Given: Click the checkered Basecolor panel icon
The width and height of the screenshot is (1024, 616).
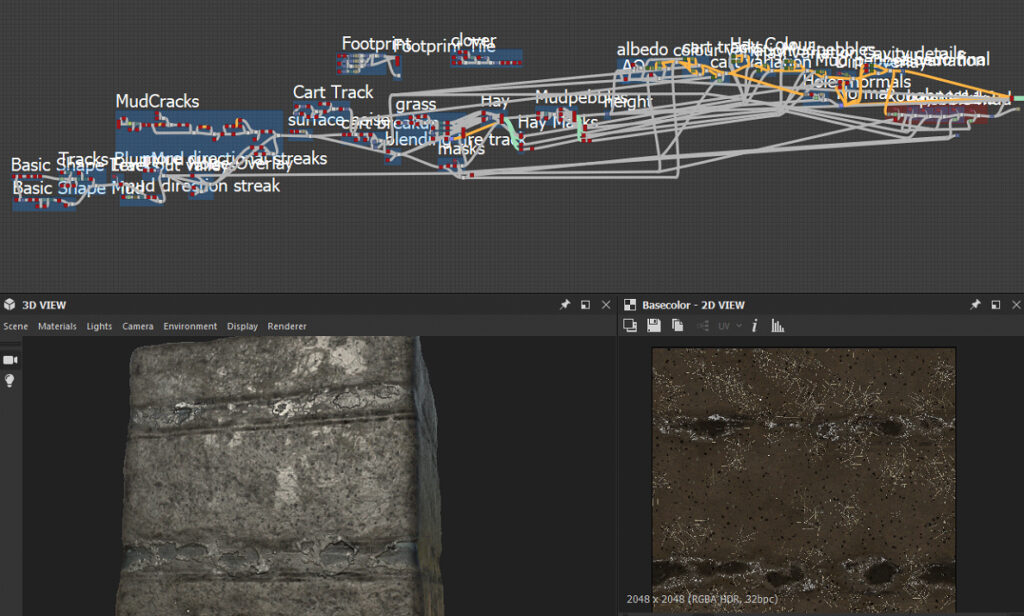Looking at the screenshot, I should [629, 305].
